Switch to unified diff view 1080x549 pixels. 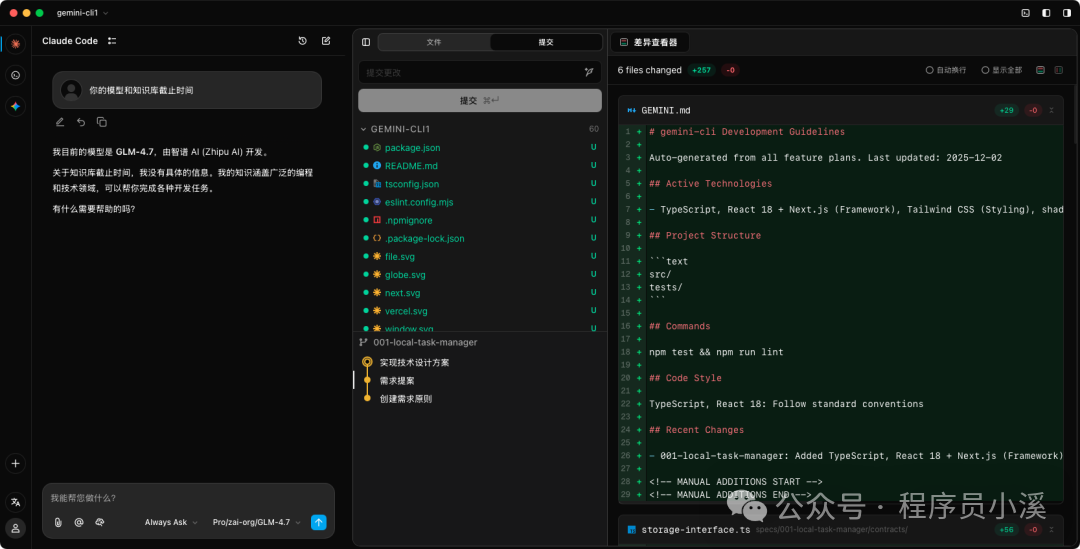1041,70
